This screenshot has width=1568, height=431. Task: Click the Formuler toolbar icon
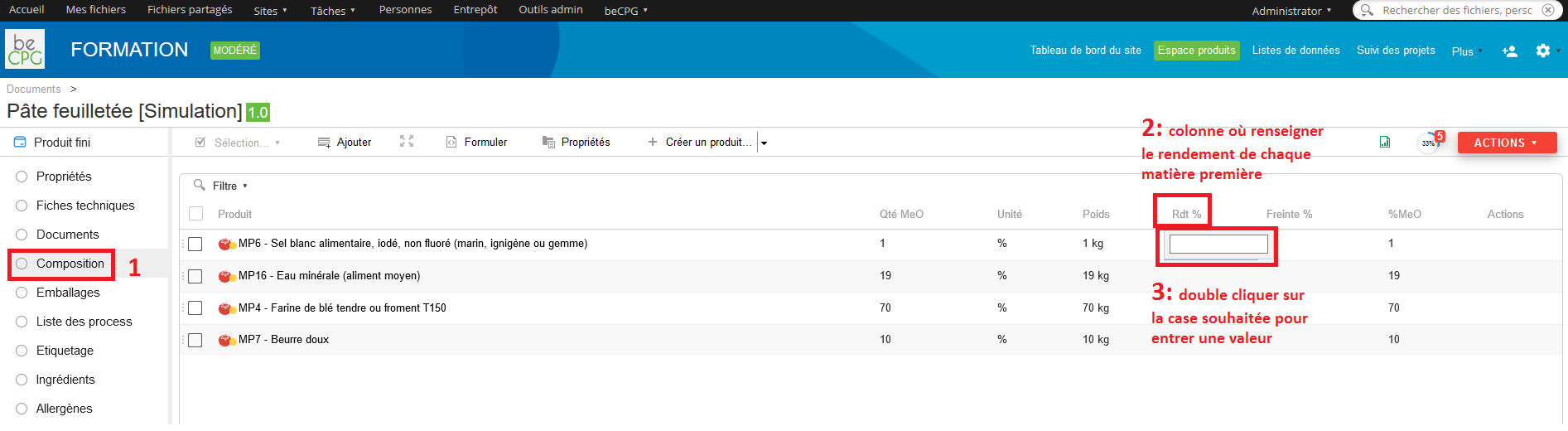tap(451, 143)
